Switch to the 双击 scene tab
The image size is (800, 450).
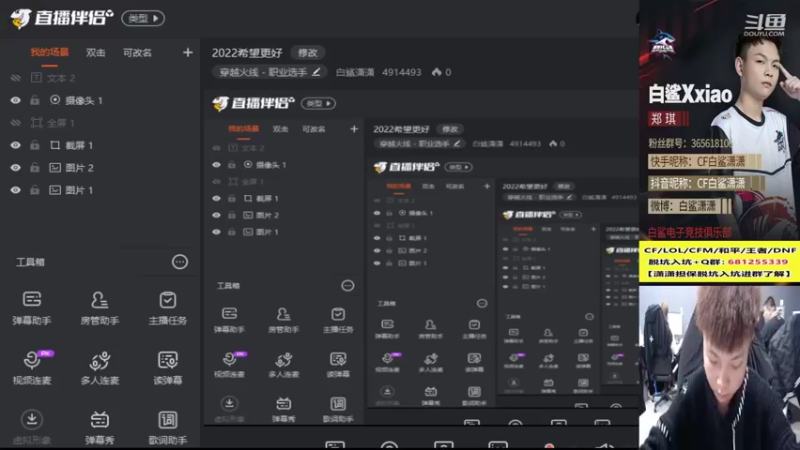95,53
